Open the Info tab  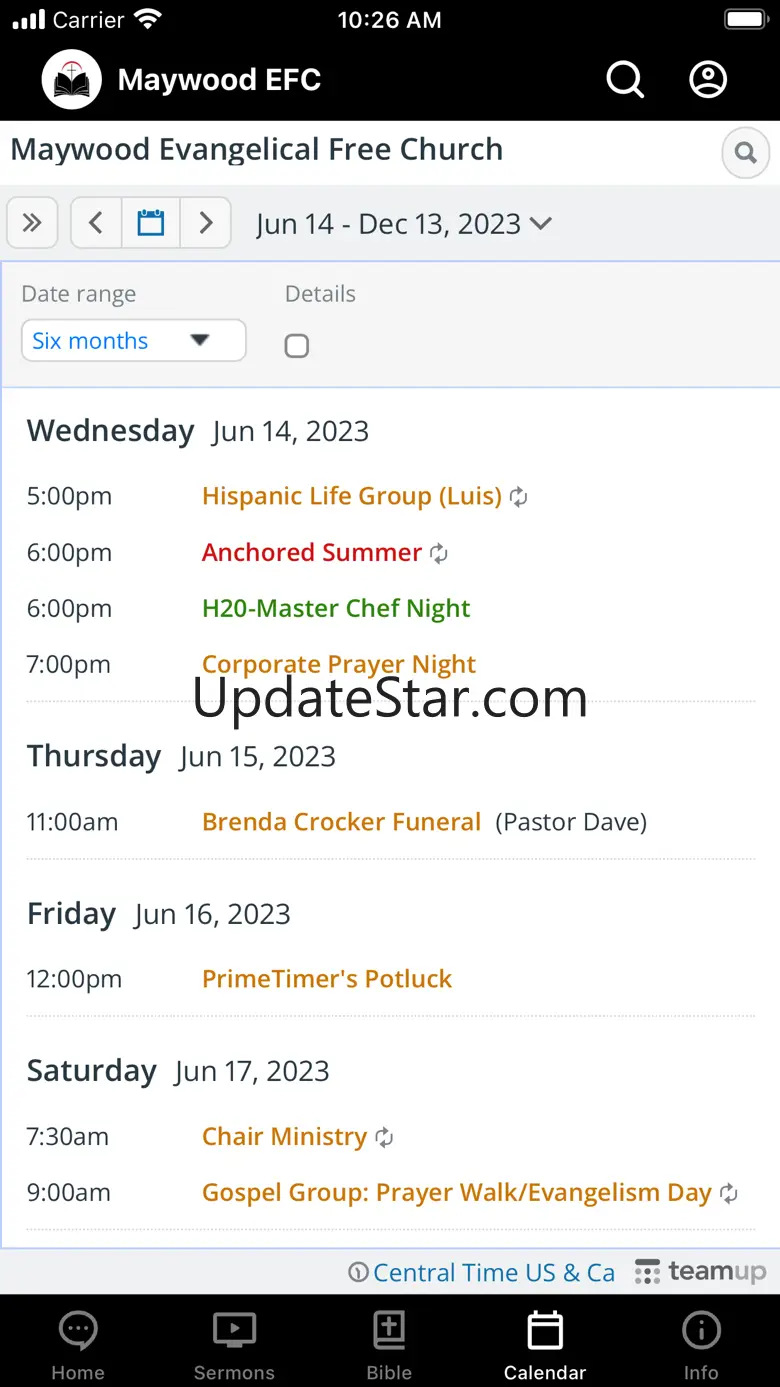(x=701, y=1343)
